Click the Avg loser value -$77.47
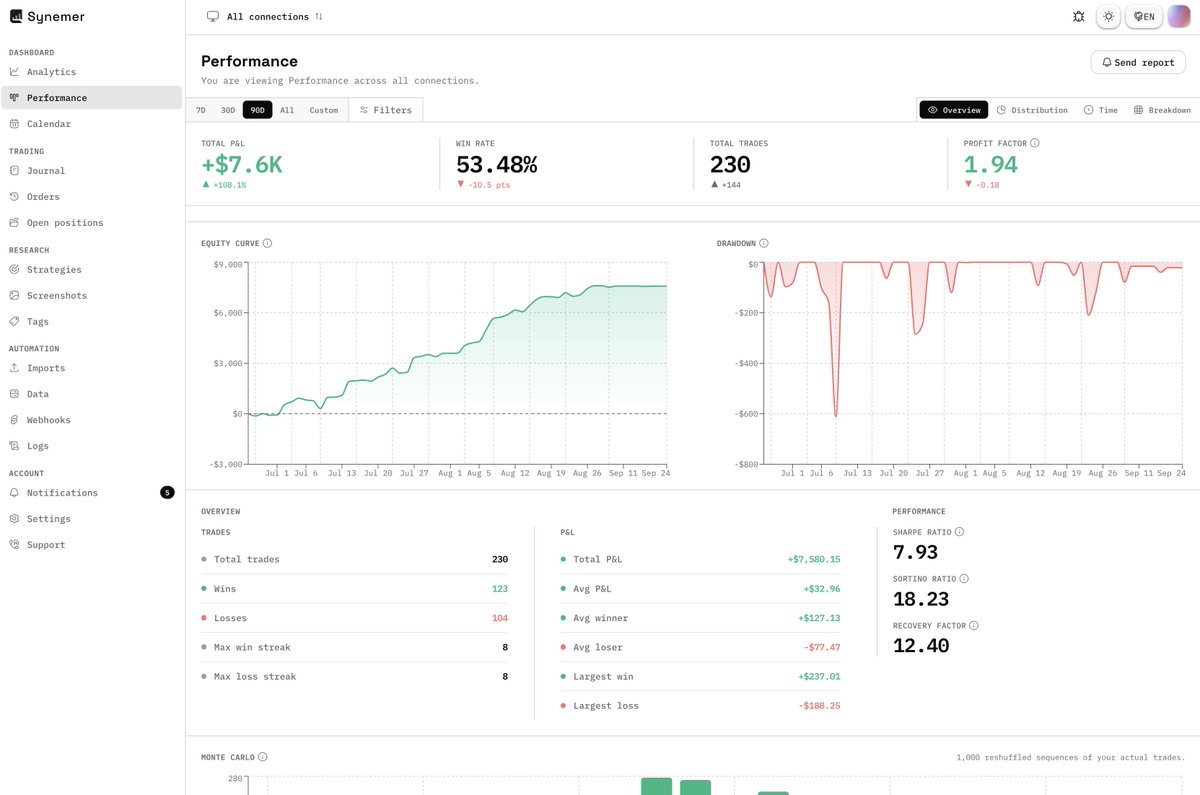The image size is (1200, 795). click(822, 647)
